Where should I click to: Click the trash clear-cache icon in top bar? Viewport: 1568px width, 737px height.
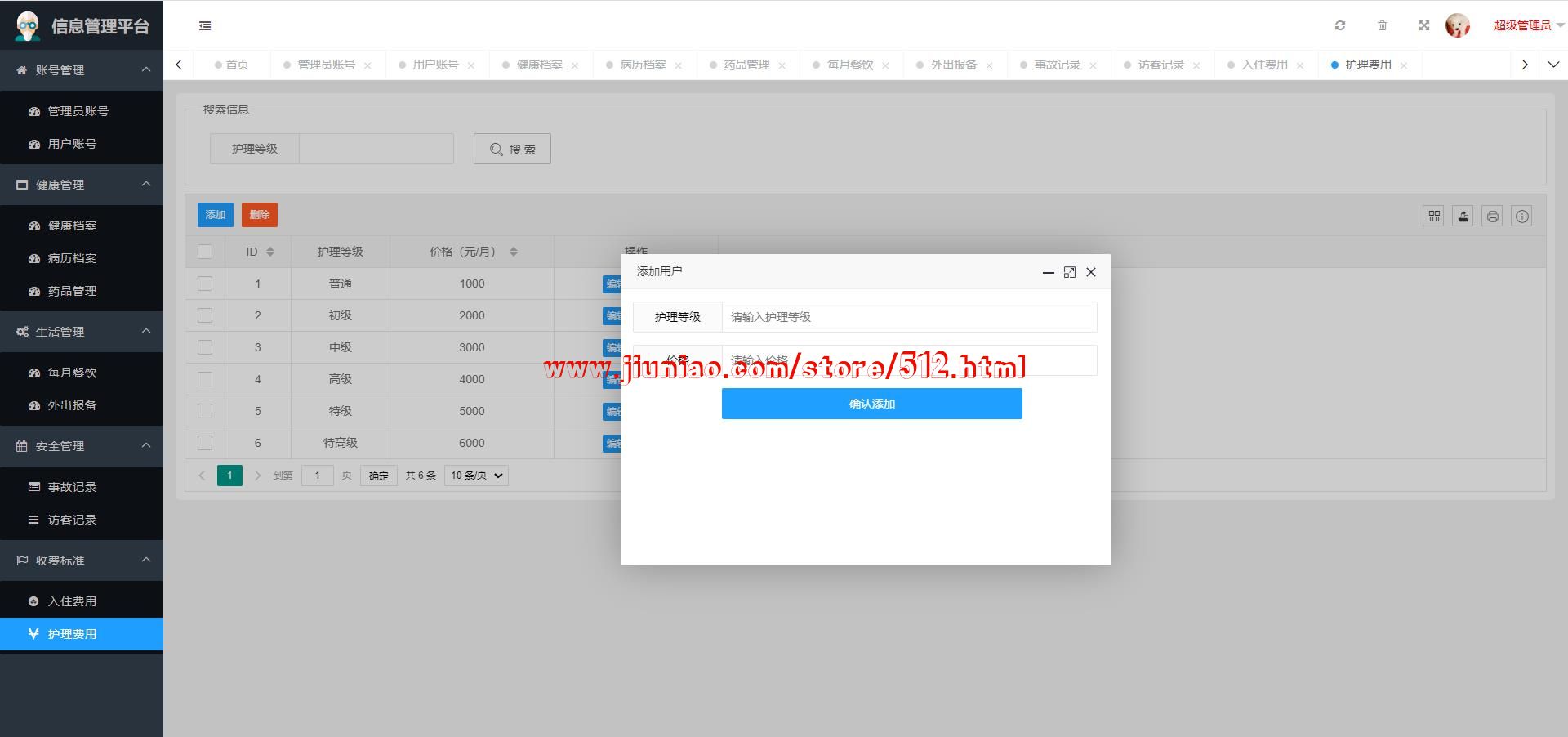[1382, 25]
